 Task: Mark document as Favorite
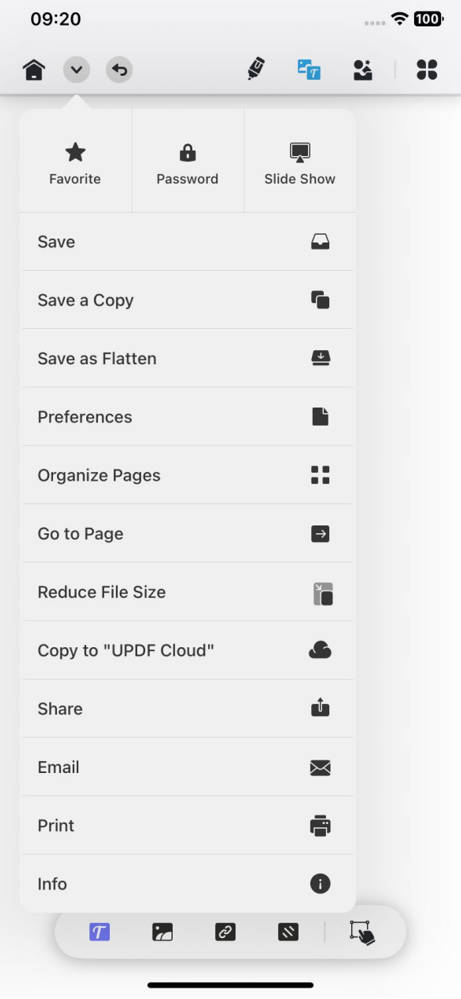coord(75,164)
